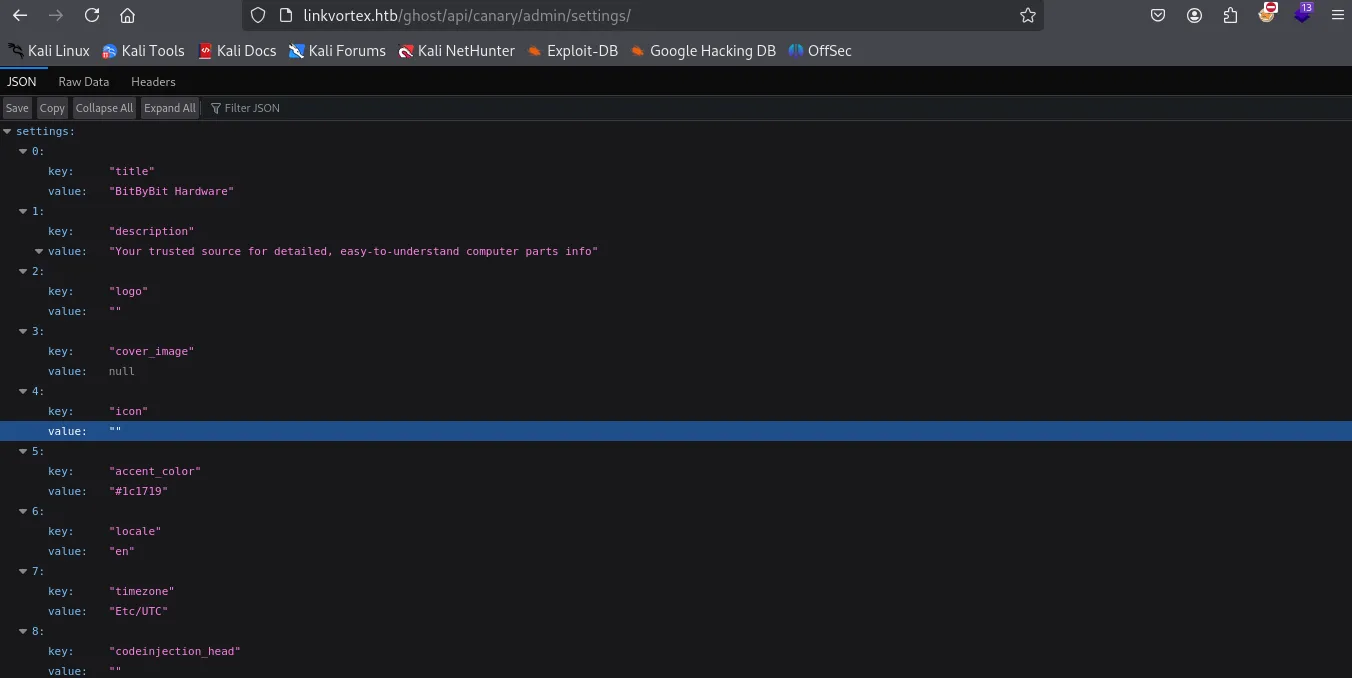1352x678 pixels.
Task: Copy the JSON with the Copy button
Action: (52, 108)
